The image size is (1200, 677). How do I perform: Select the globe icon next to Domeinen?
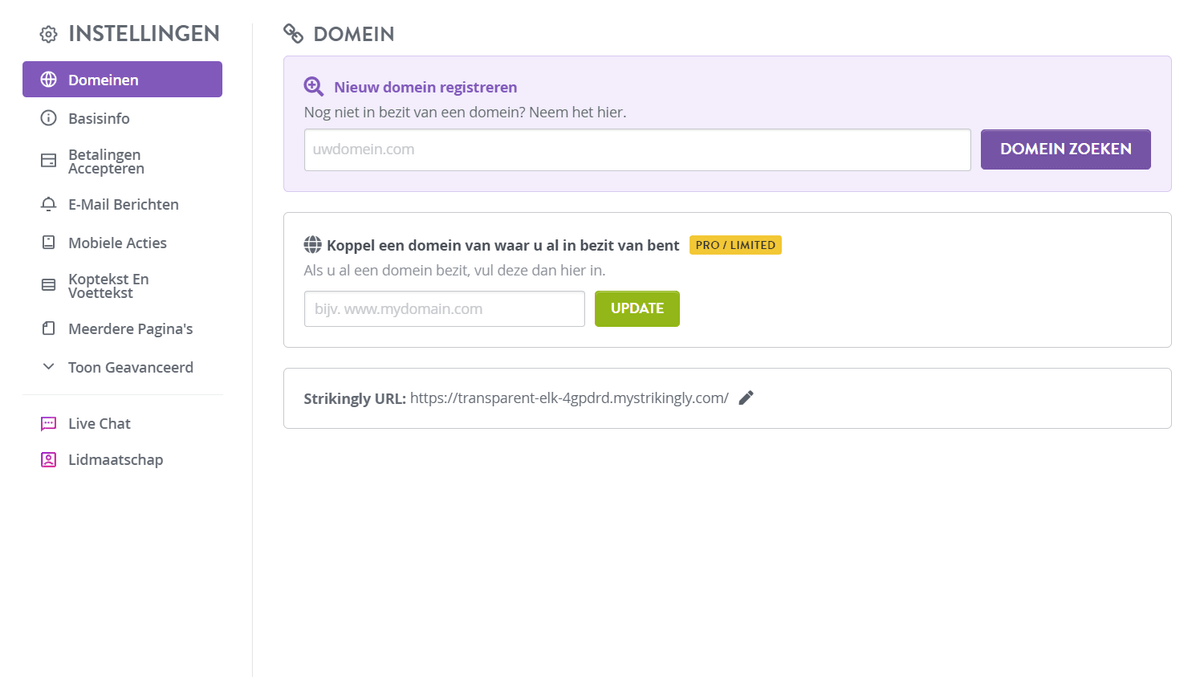click(x=48, y=79)
